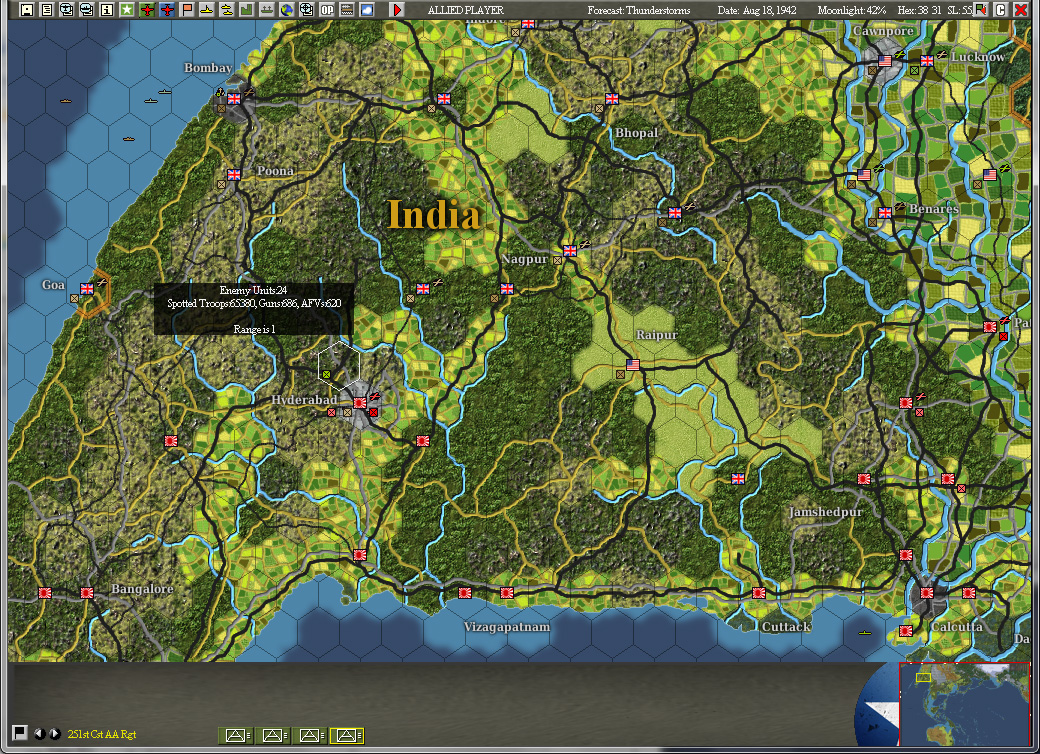The height and width of the screenshot is (754, 1040).
Task: Select the Japanese flag at Calcutta city
Action: point(927,593)
